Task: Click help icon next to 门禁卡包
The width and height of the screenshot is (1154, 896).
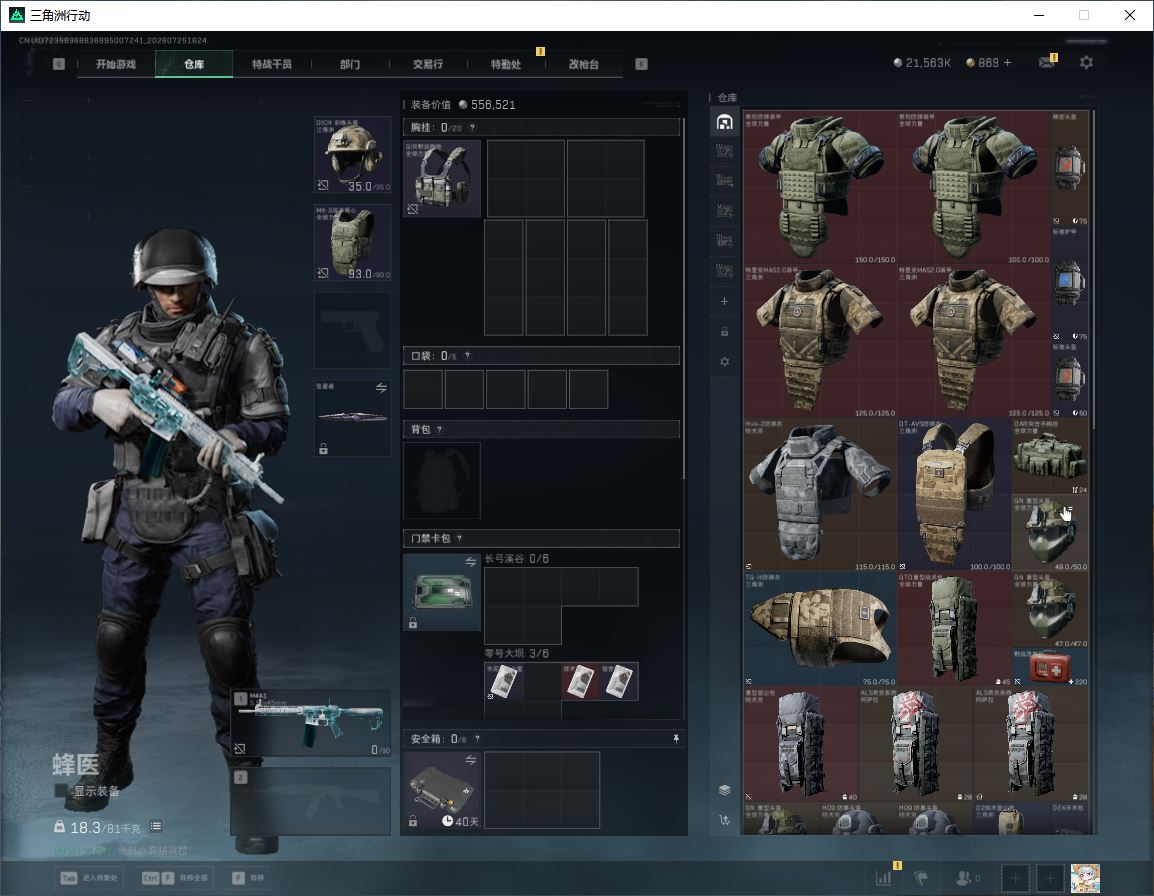Action: [x=459, y=538]
